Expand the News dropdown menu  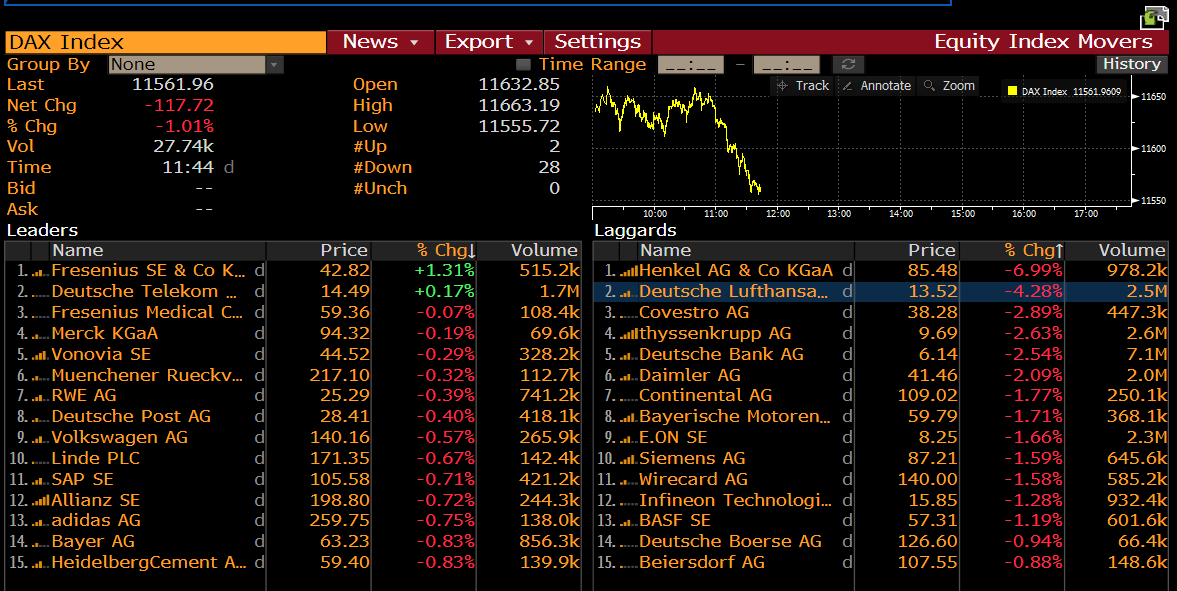click(x=380, y=42)
